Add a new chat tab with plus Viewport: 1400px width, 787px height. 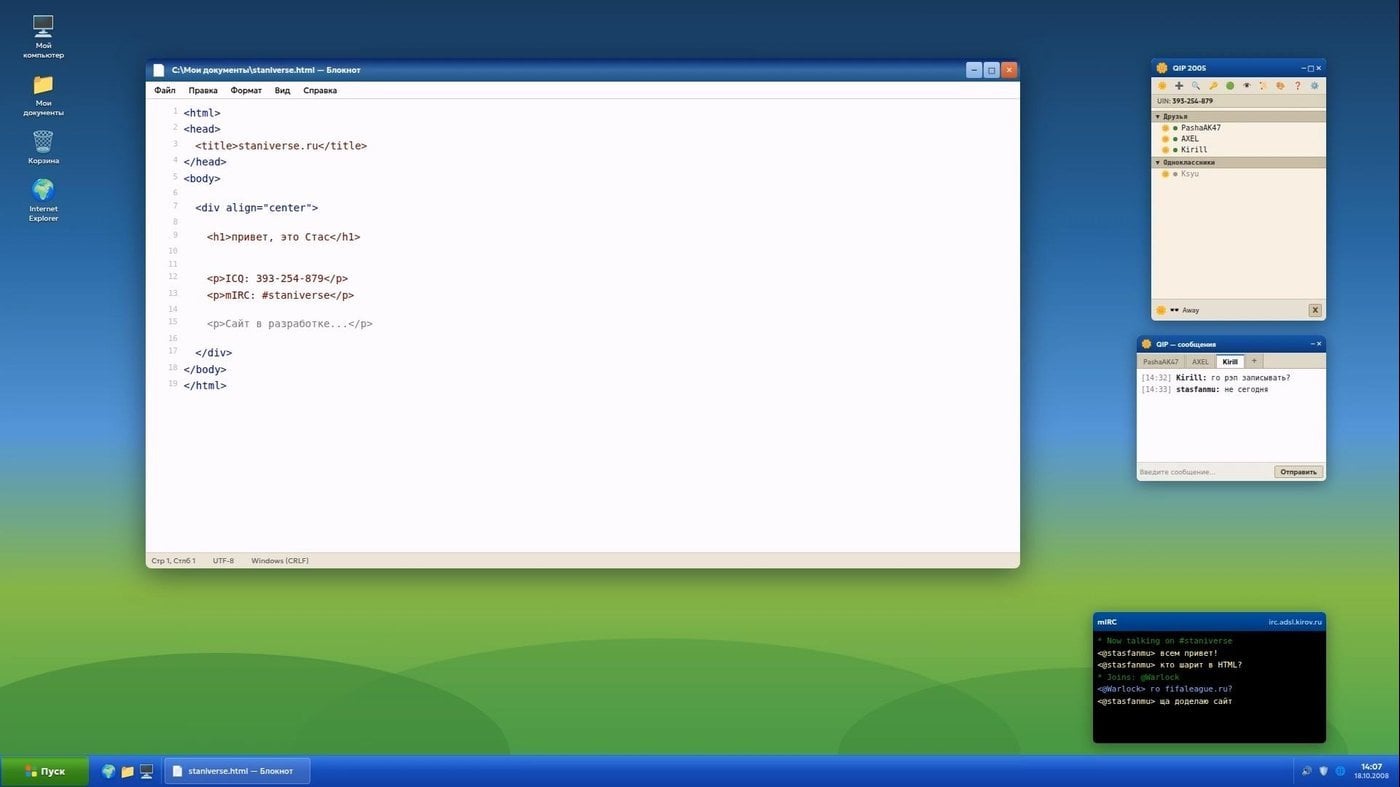coord(1254,361)
